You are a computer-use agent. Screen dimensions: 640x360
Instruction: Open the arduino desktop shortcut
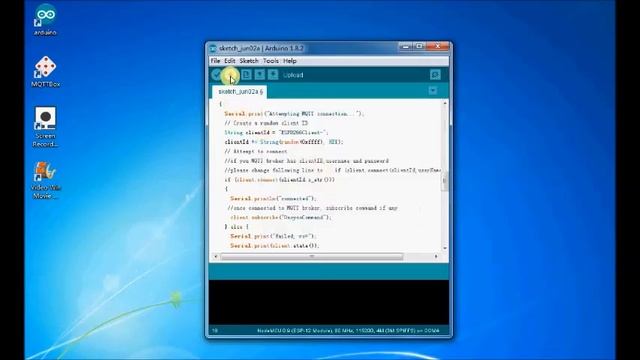click(x=45, y=20)
